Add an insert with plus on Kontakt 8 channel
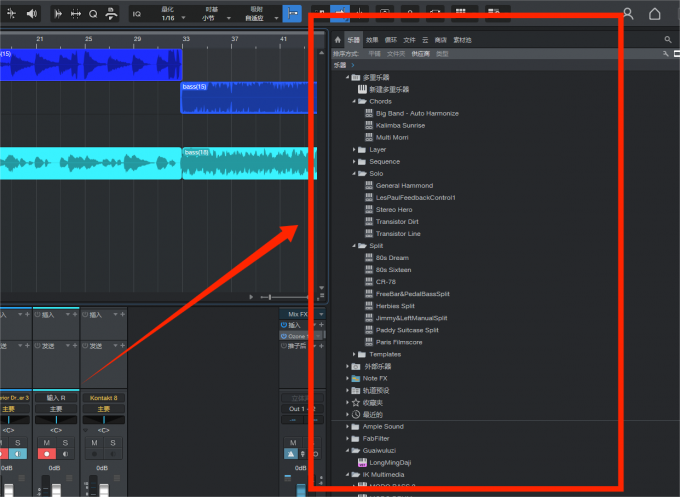 pos(122,315)
